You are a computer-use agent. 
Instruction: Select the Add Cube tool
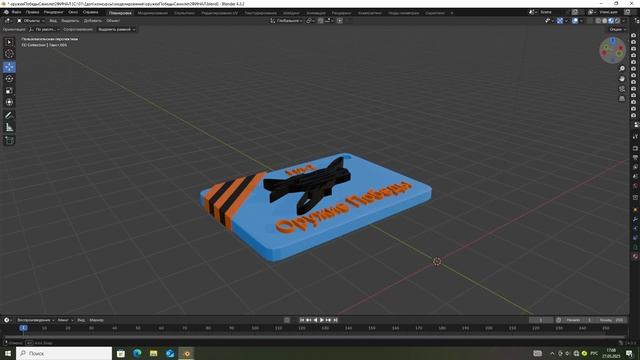9,140
